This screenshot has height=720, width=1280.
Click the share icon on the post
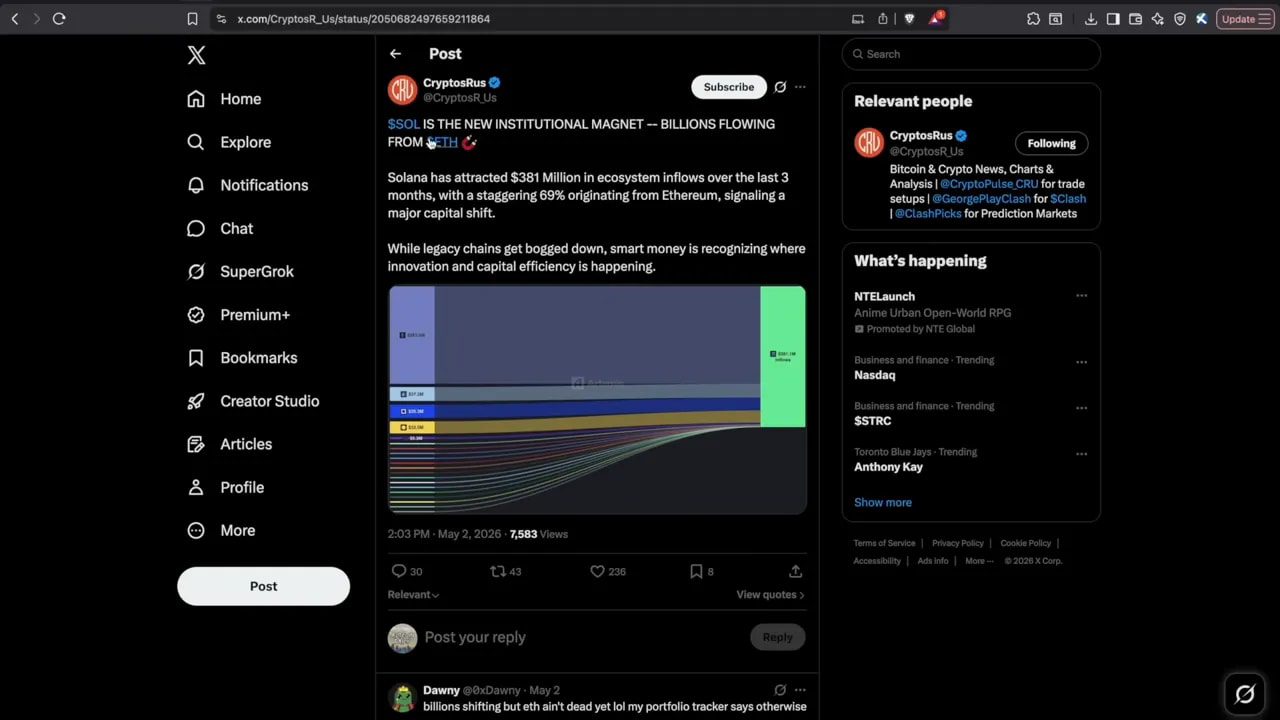[796, 571]
